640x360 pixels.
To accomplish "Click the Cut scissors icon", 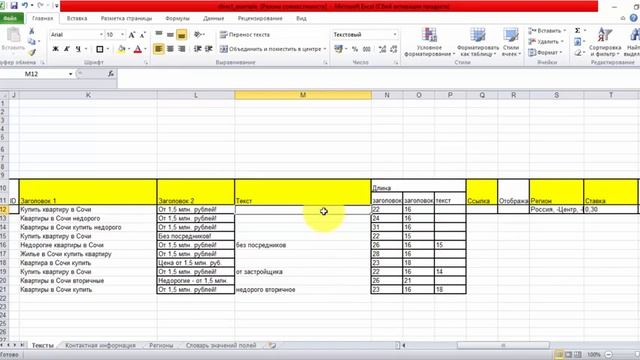I will [x=31, y=31].
